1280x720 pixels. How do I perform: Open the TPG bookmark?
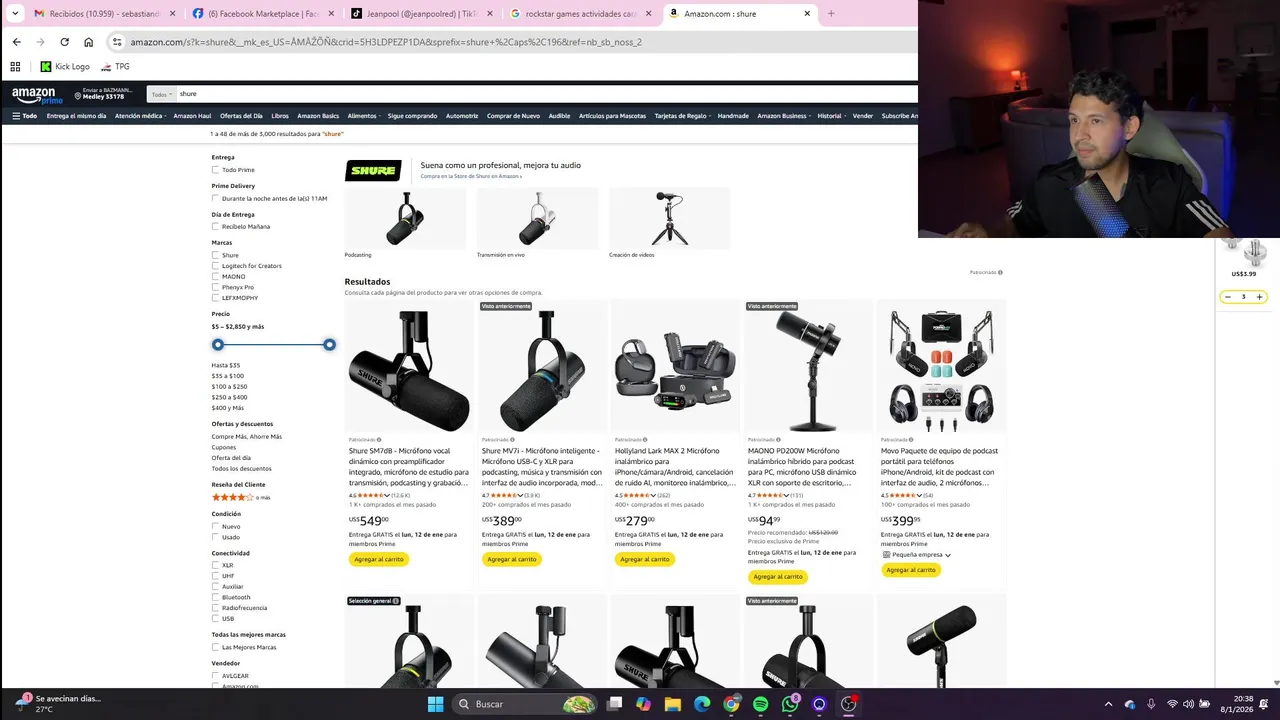point(115,67)
